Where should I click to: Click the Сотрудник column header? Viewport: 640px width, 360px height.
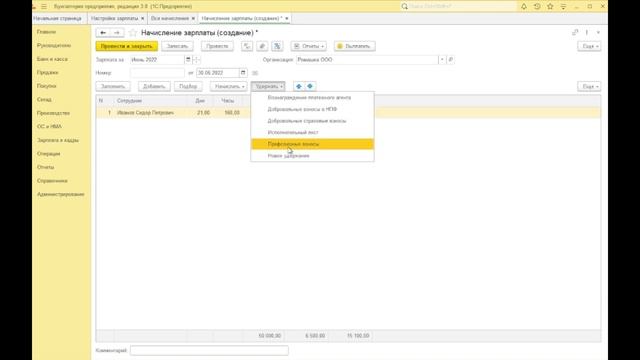coord(150,100)
